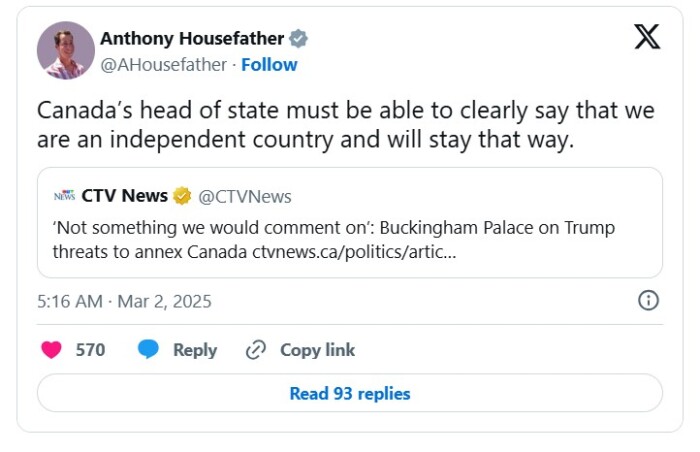Click the blue reply speech bubble icon

[148, 349]
